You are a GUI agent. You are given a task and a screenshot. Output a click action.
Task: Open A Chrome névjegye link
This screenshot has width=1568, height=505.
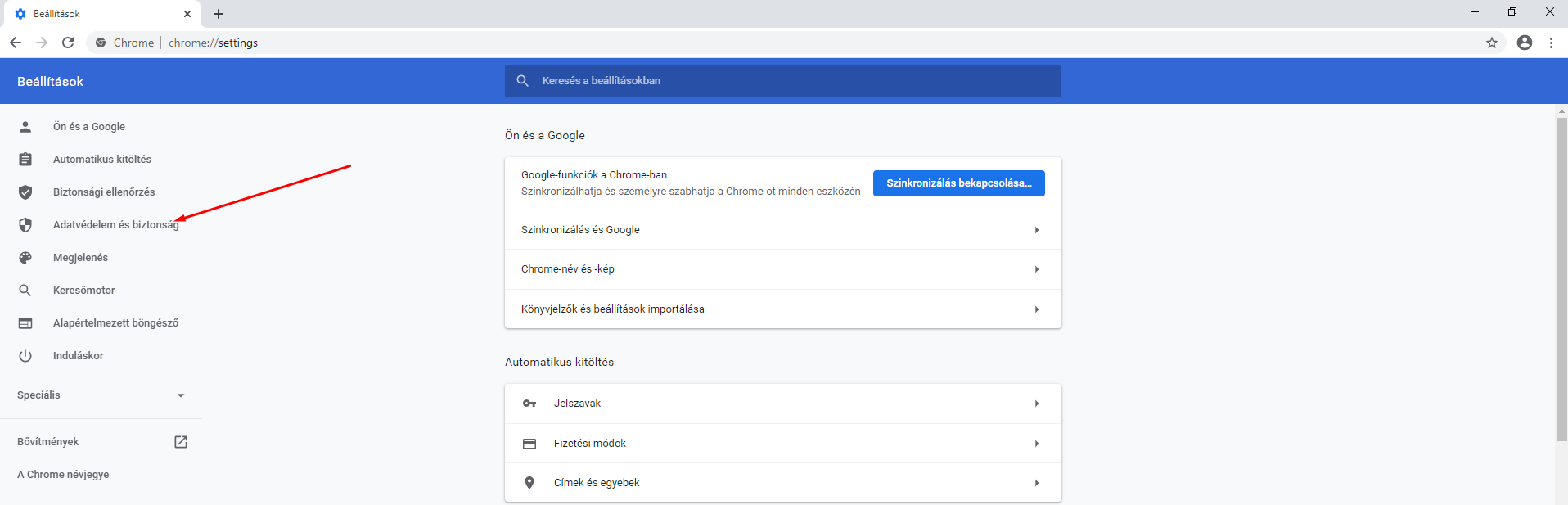[63, 475]
